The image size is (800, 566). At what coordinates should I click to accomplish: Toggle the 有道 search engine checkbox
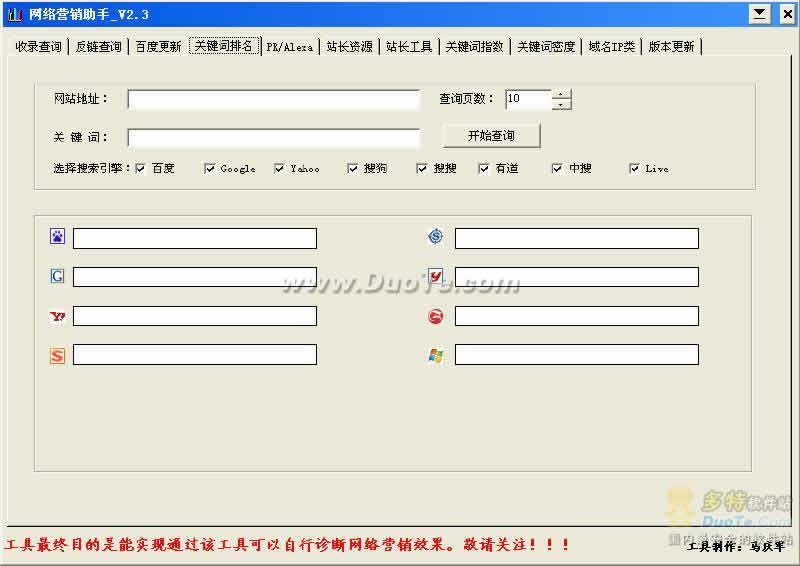pyautogui.click(x=484, y=168)
